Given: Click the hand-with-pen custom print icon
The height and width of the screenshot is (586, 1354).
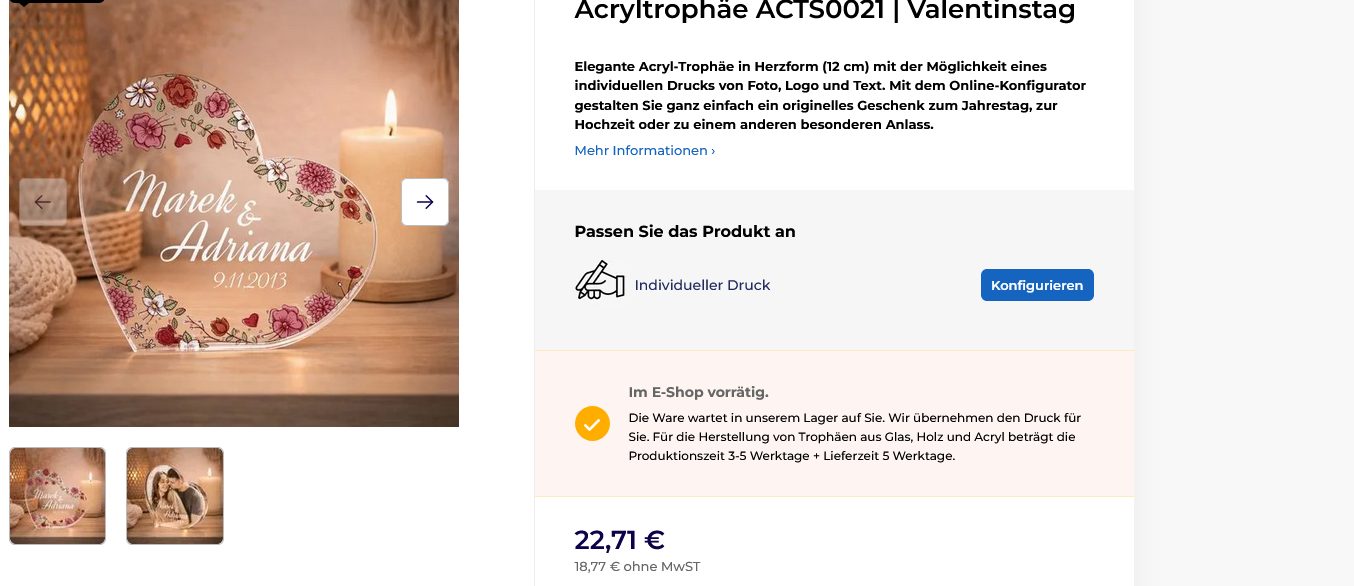Looking at the screenshot, I should [599, 281].
